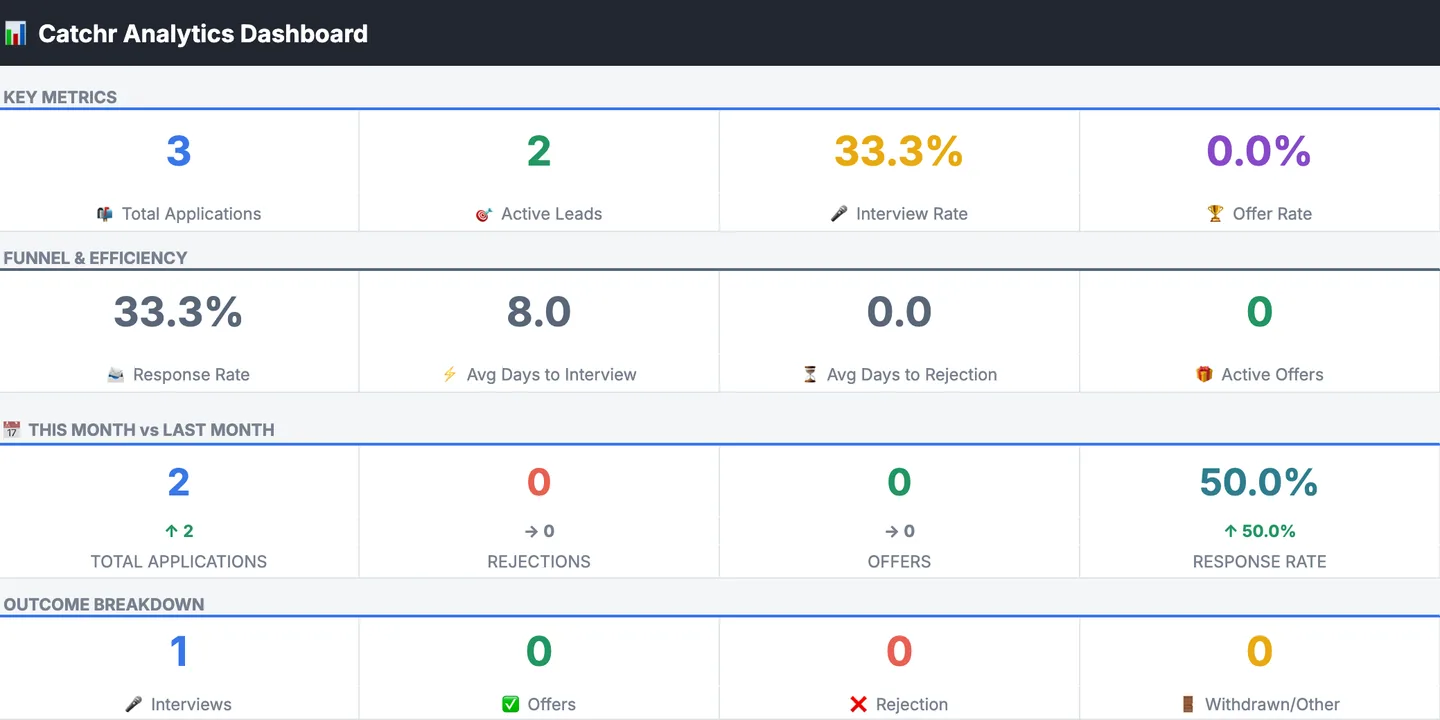Click the yellow 0 Withdrawn/Other count

(1259, 652)
